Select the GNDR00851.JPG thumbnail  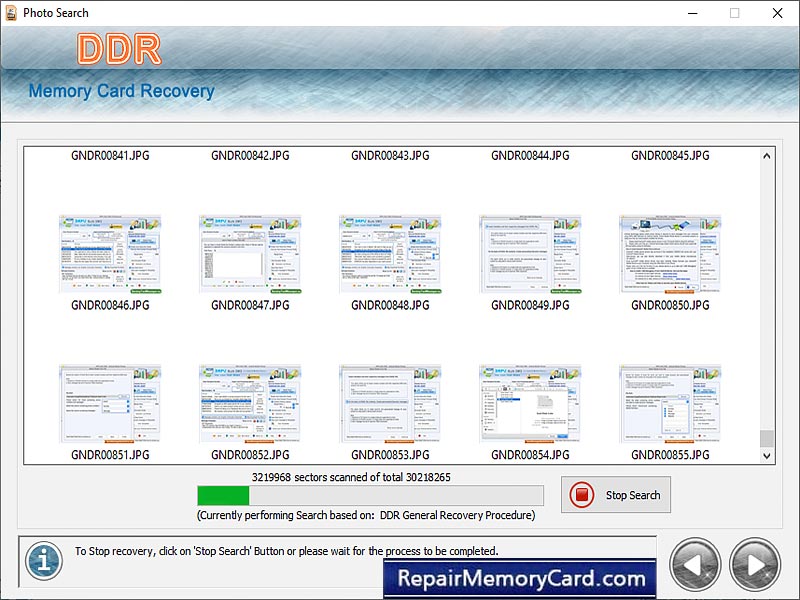(x=110, y=404)
